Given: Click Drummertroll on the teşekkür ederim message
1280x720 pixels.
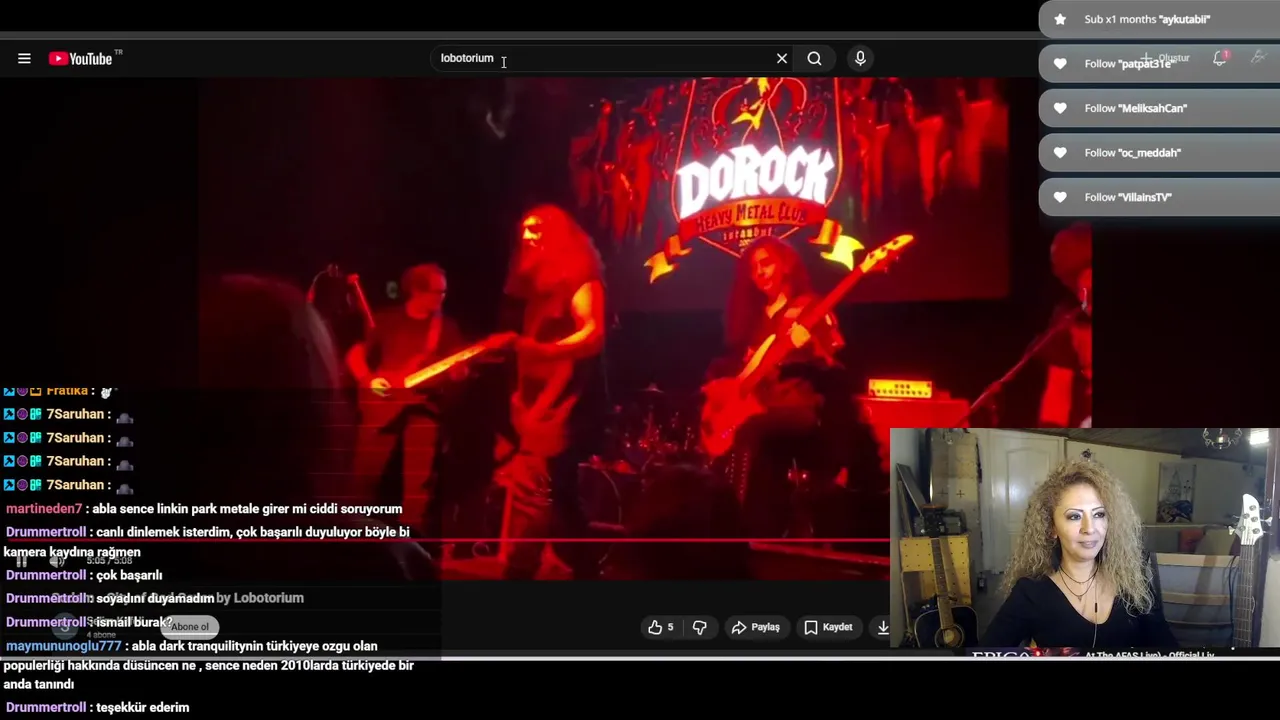Looking at the screenshot, I should 46,707.
